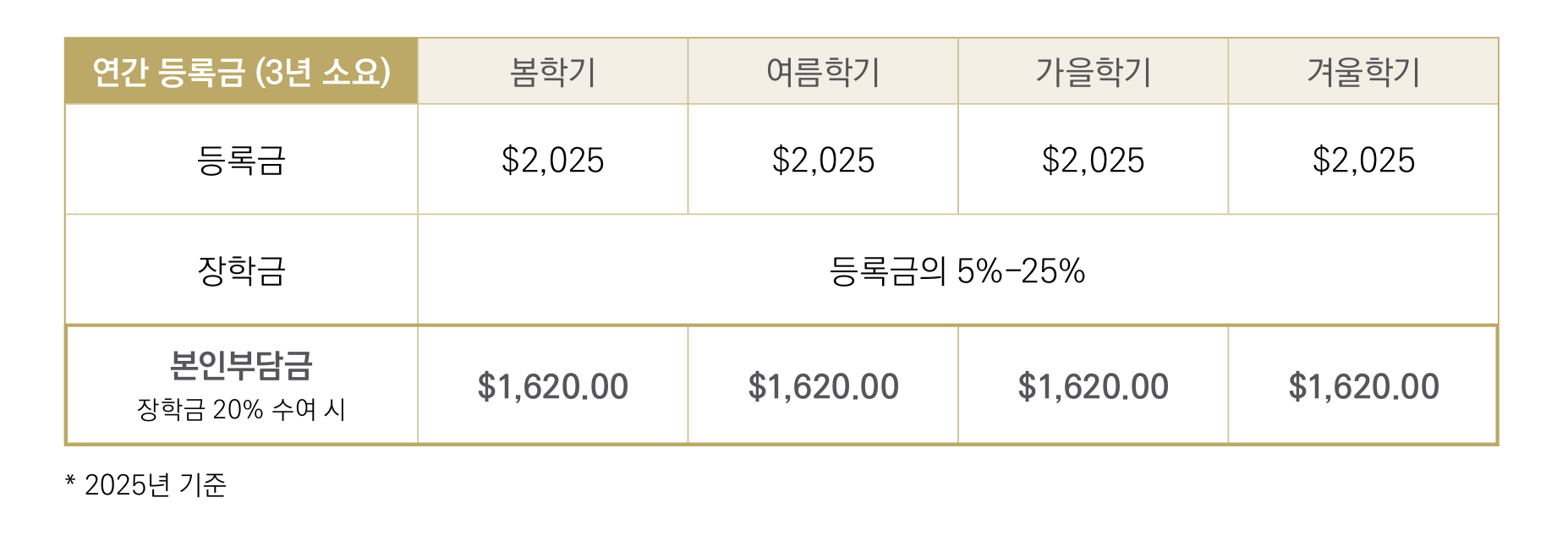Select the 봄학기 column header
The height and width of the screenshot is (541, 1568).
[x=552, y=72]
